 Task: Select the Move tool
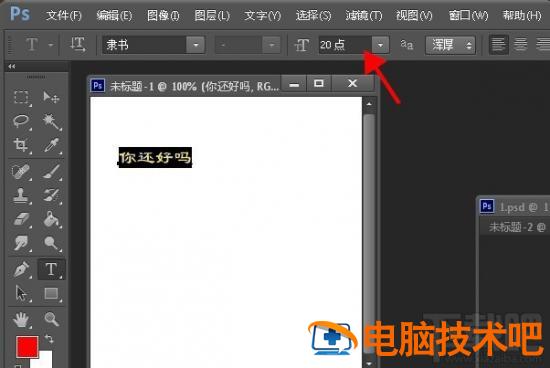pos(51,97)
